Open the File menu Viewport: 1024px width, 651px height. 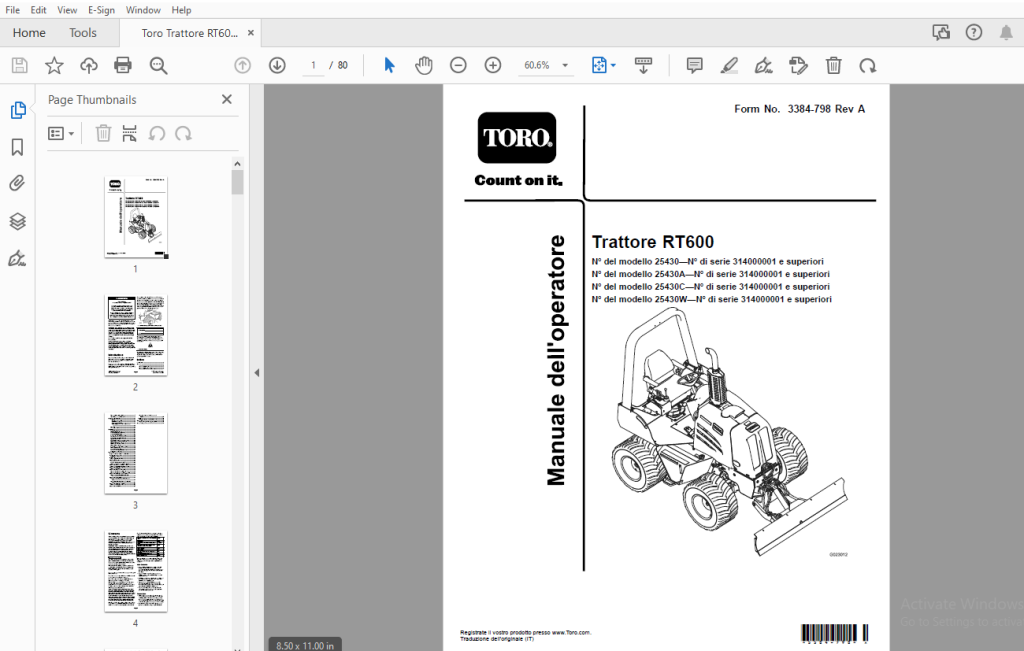click(12, 10)
